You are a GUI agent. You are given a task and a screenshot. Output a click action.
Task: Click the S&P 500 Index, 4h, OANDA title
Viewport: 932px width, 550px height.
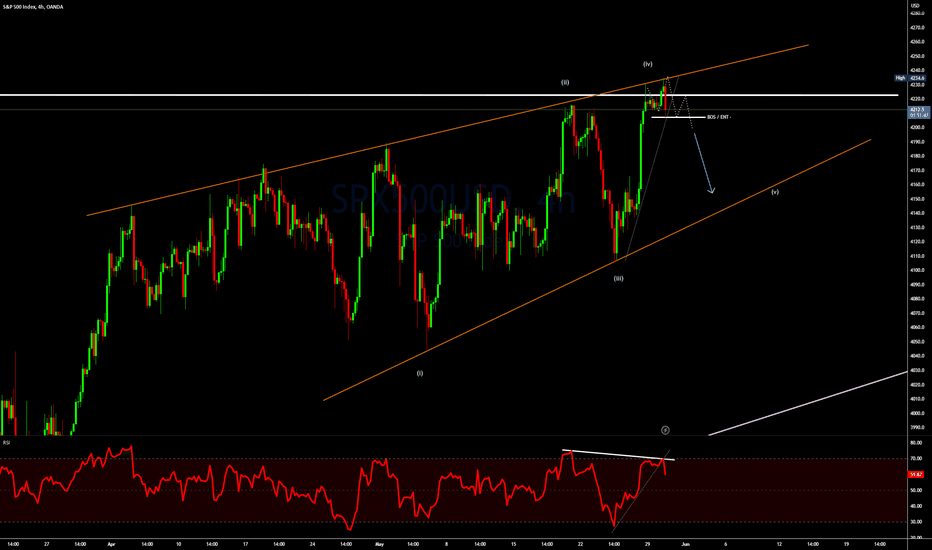[x=33, y=7]
